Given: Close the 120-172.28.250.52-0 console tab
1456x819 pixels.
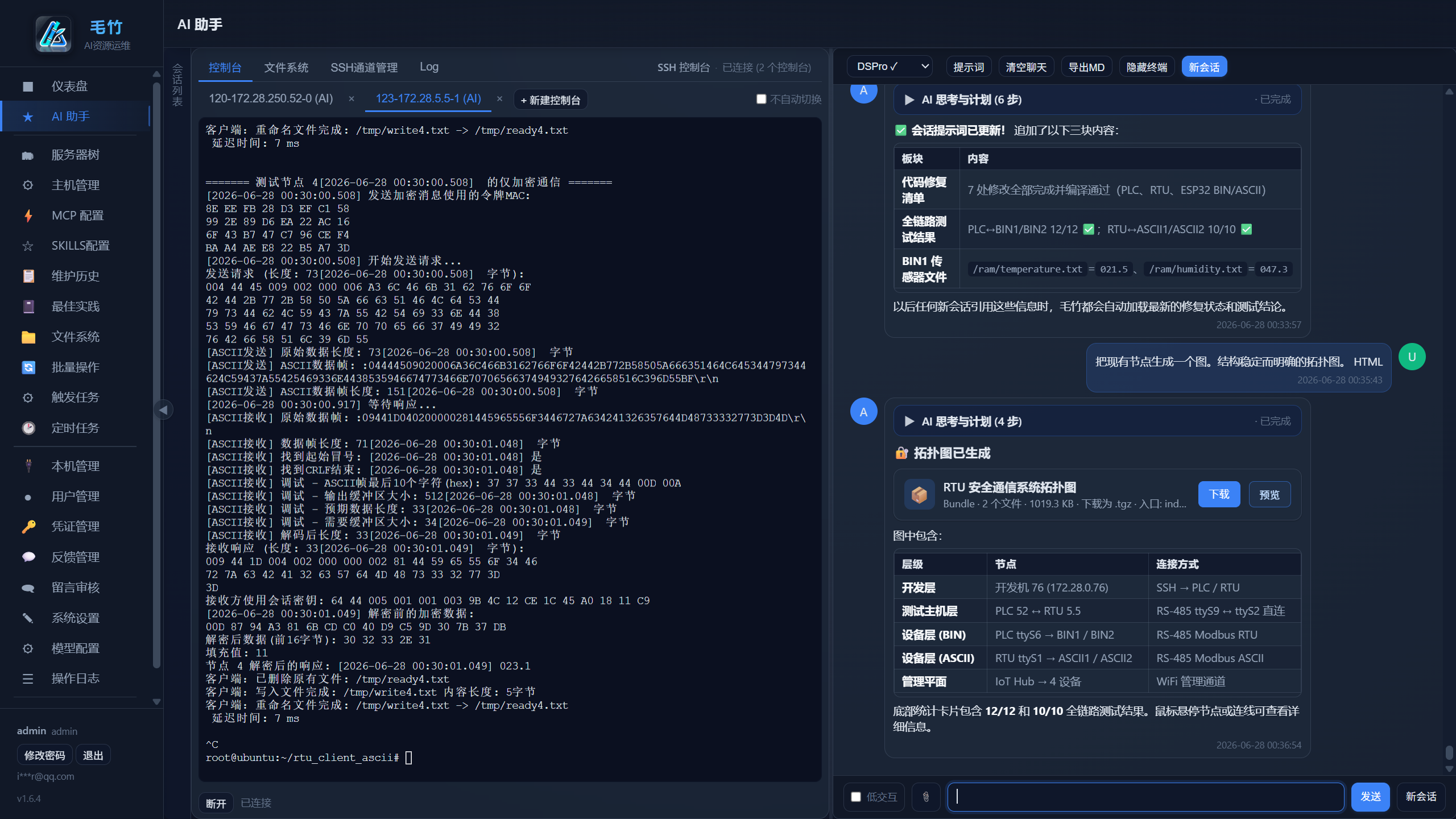Looking at the screenshot, I should [x=351, y=99].
